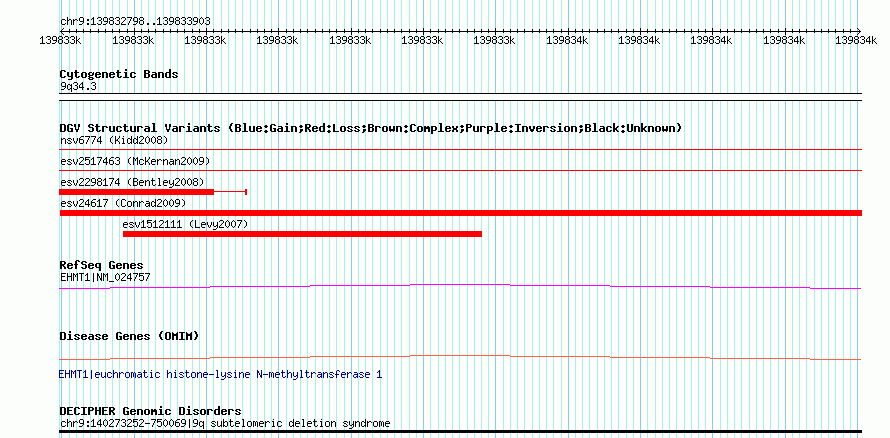
Task: Select the 9q34.3 band label
Action: 78,86
